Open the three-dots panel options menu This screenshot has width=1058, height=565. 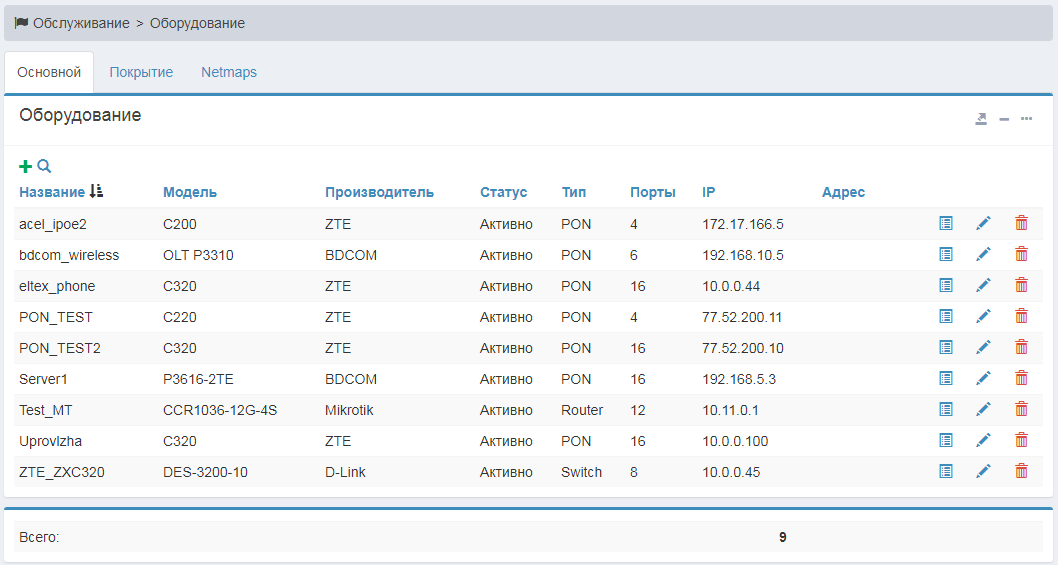click(x=1026, y=119)
